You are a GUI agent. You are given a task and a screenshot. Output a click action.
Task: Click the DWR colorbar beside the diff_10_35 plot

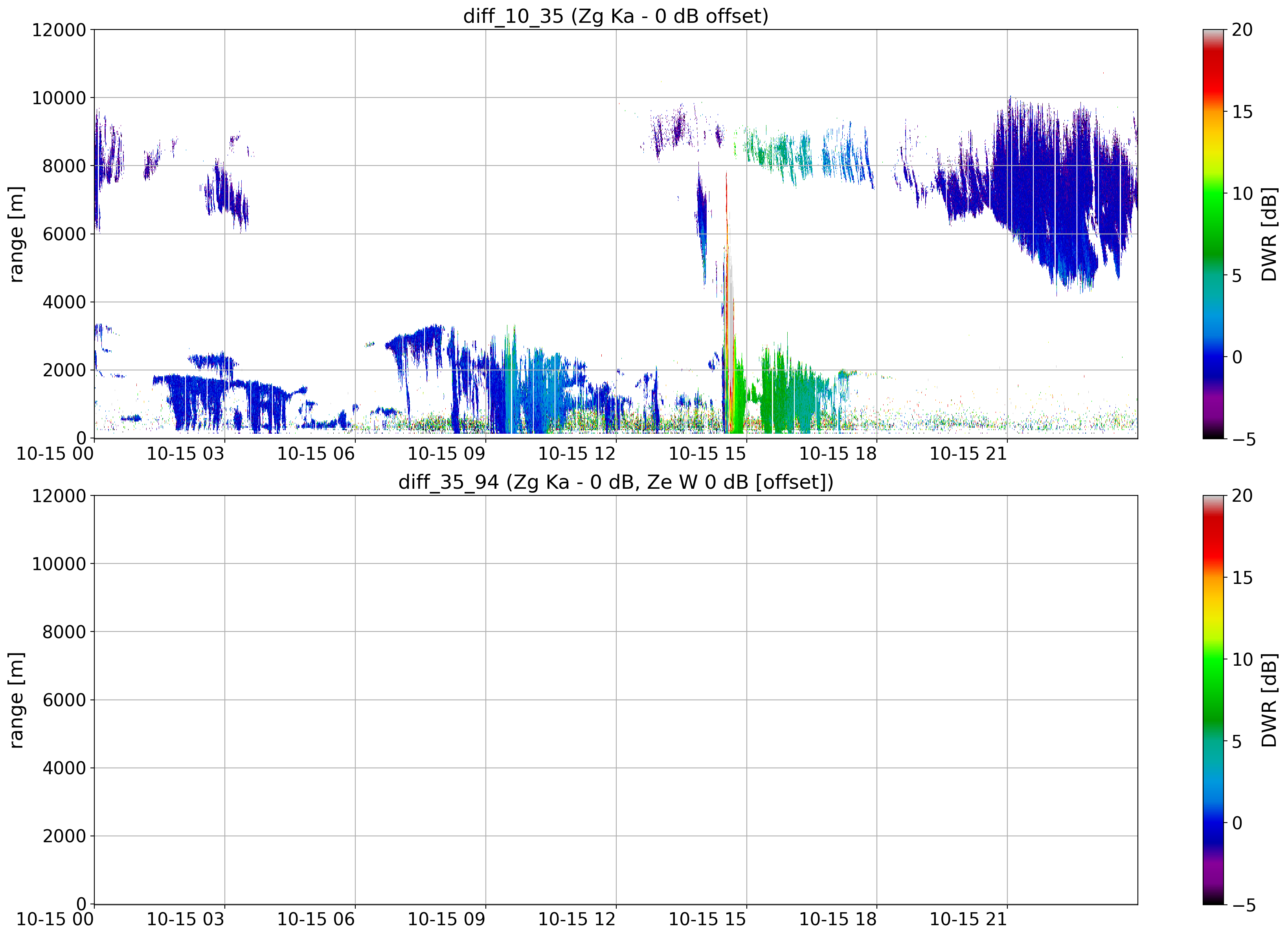1214,234
